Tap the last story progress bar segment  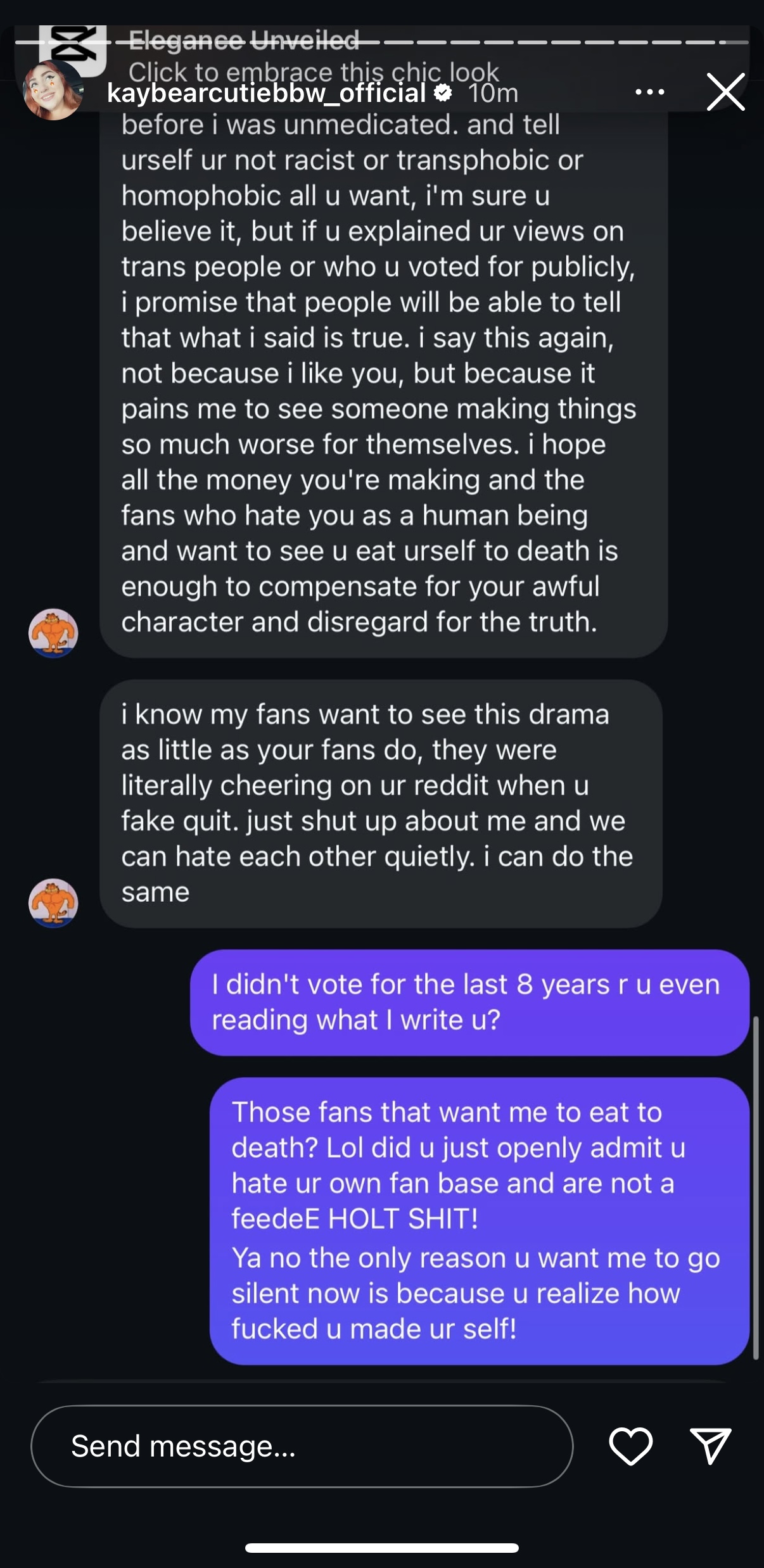click(736, 42)
